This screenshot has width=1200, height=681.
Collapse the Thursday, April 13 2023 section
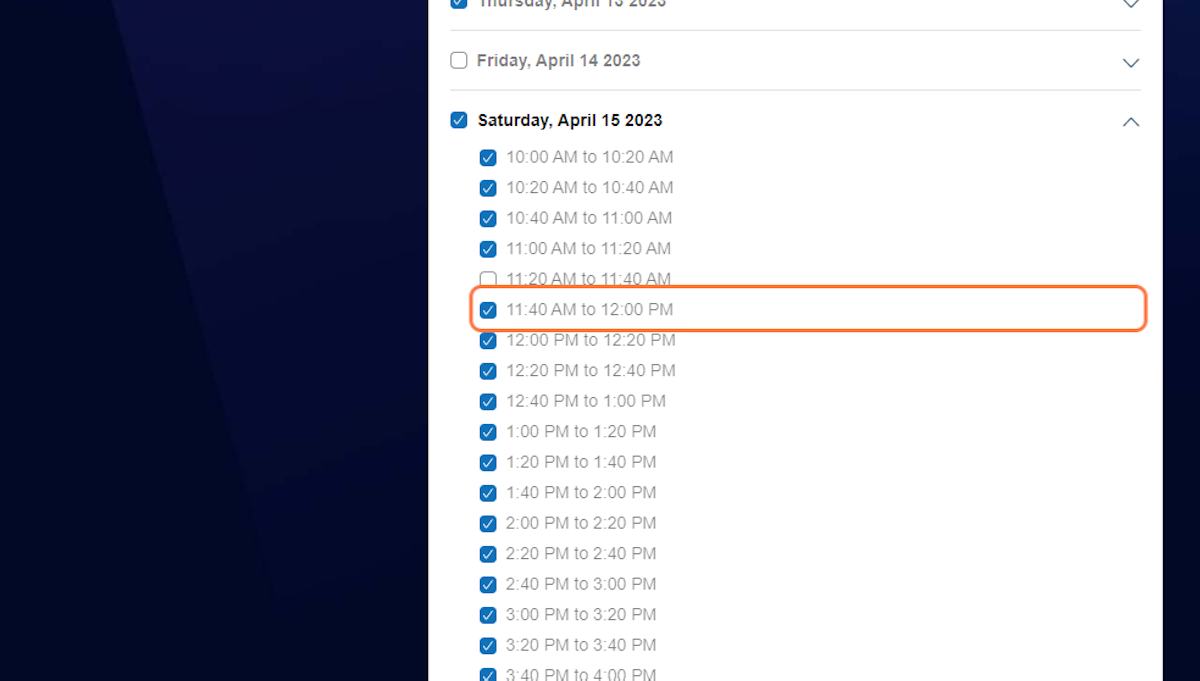point(1130,4)
